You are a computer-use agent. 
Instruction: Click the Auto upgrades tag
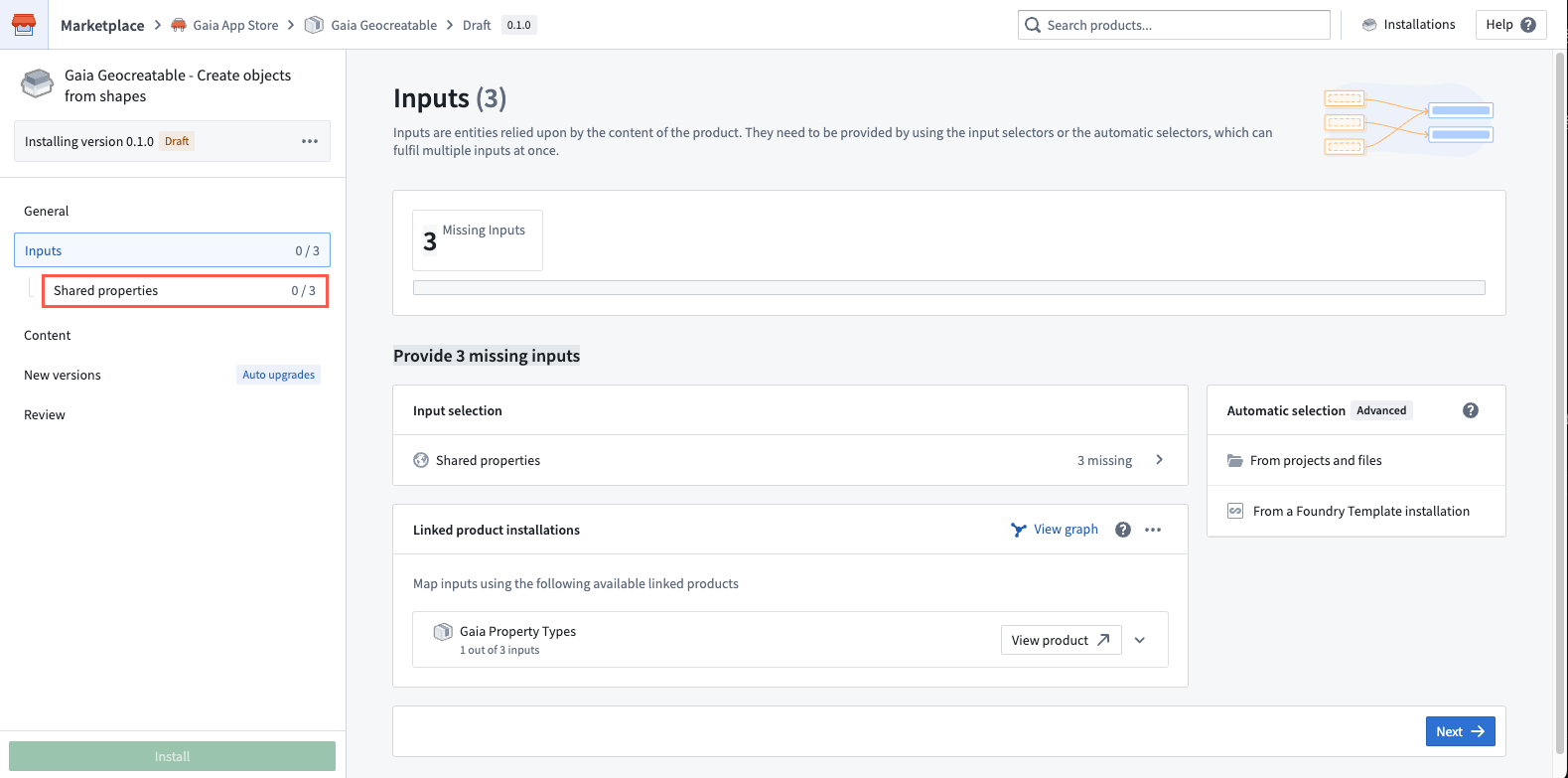pyautogui.click(x=278, y=375)
